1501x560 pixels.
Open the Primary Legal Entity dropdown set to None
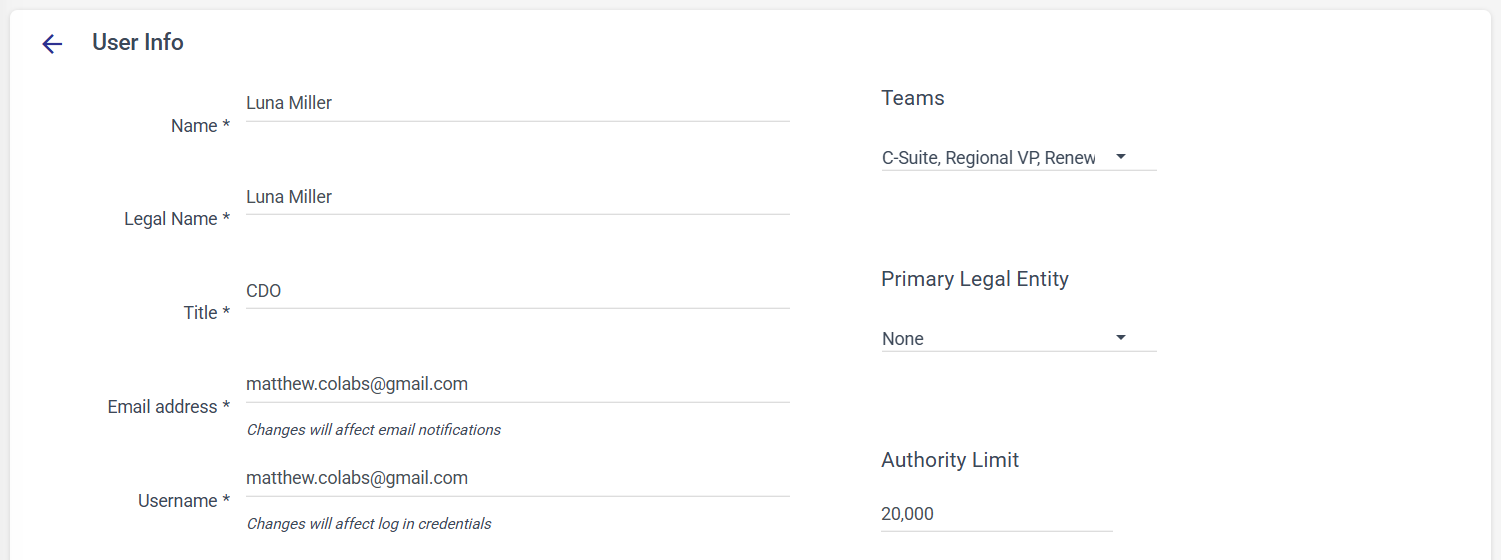(990, 339)
